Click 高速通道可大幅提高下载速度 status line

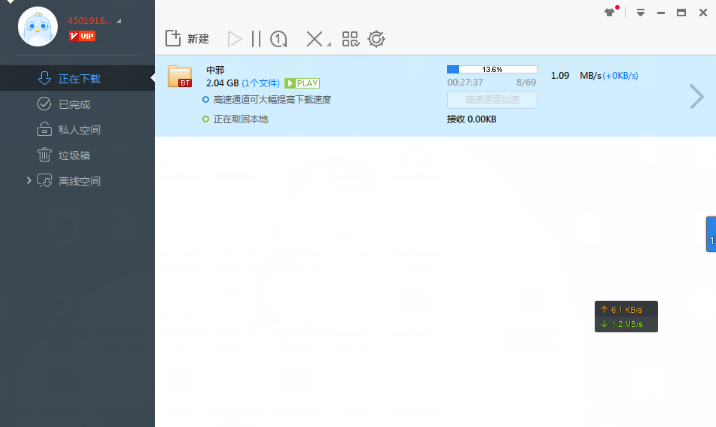[x=267, y=100]
